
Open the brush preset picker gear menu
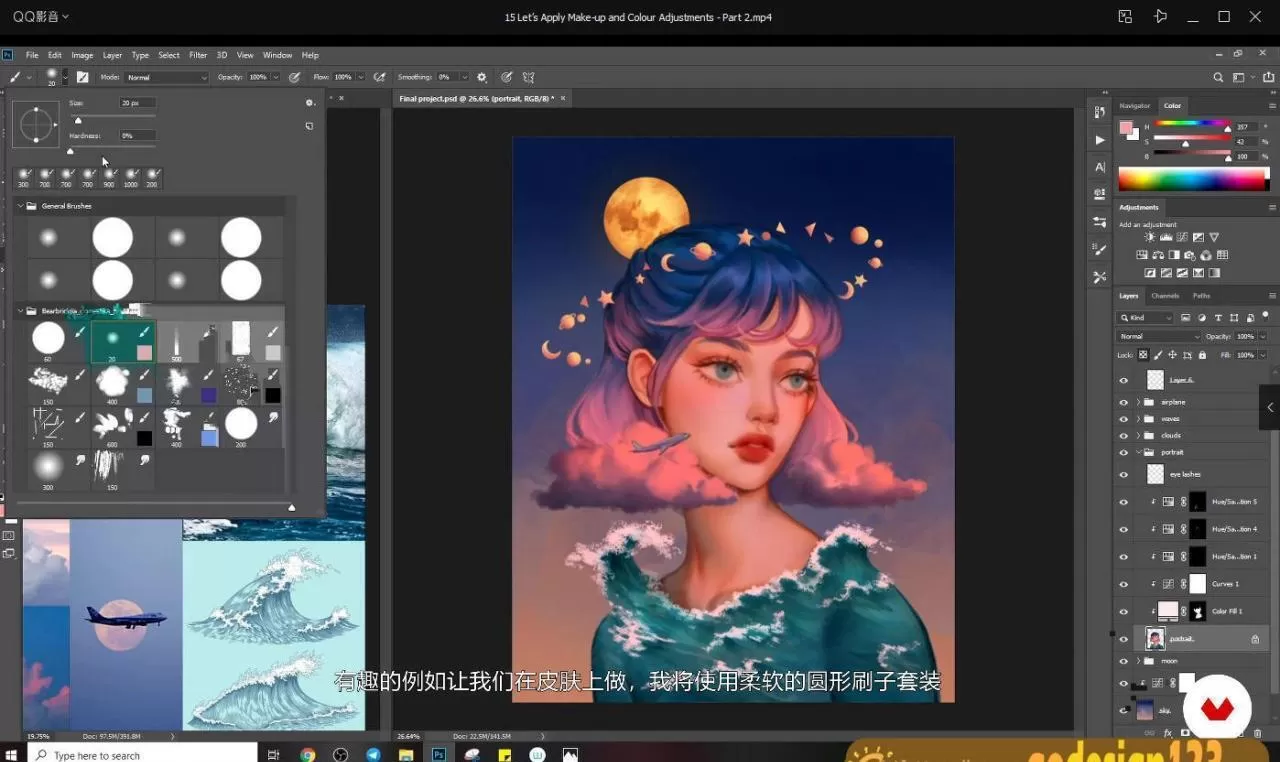coord(310,102)
